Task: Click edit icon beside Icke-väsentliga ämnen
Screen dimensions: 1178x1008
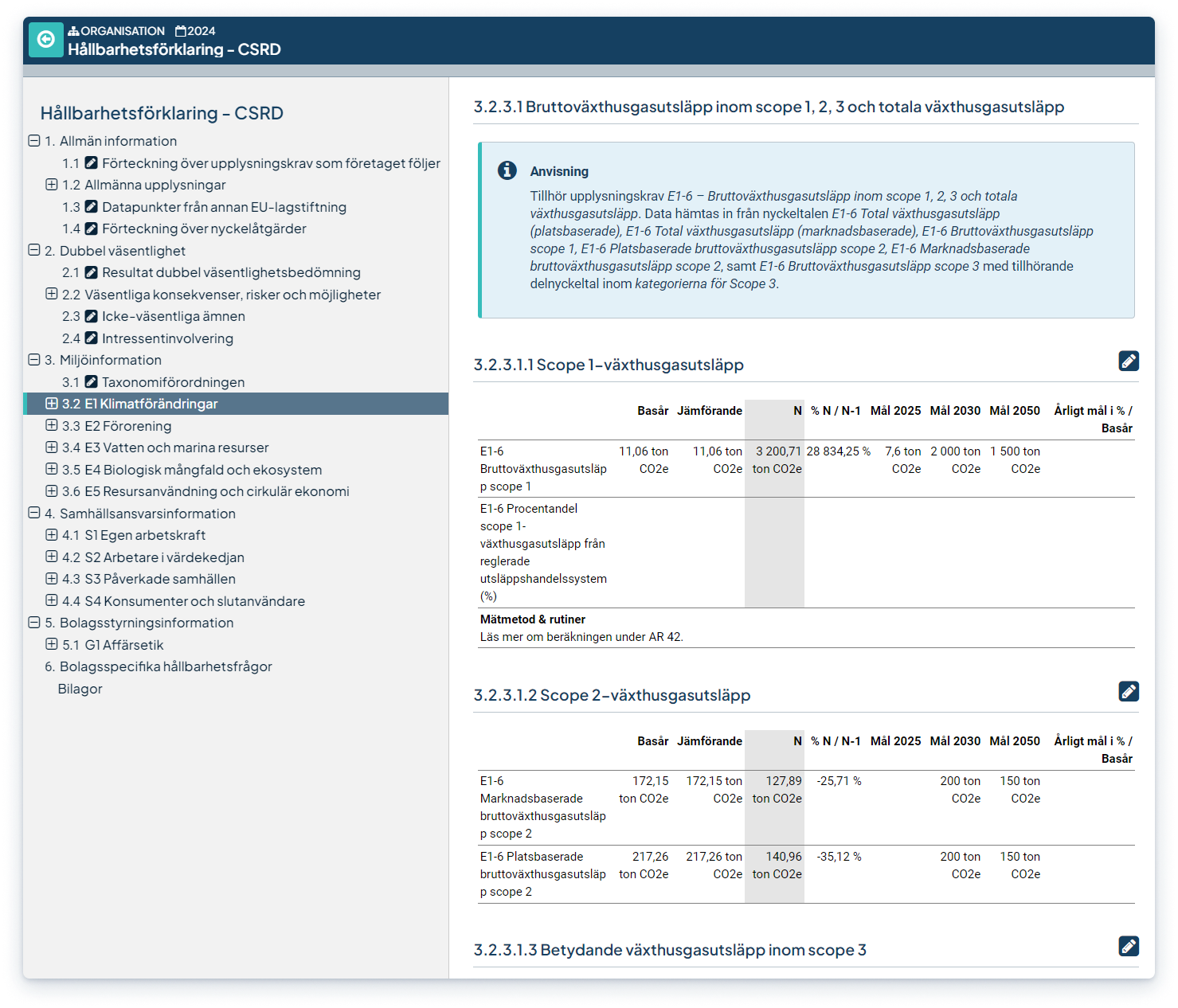Action: click(x=92, y=316)
